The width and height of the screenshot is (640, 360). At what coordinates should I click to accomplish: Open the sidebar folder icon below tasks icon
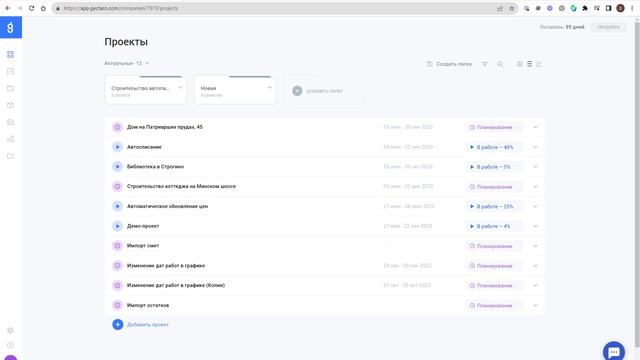[11, 88]
